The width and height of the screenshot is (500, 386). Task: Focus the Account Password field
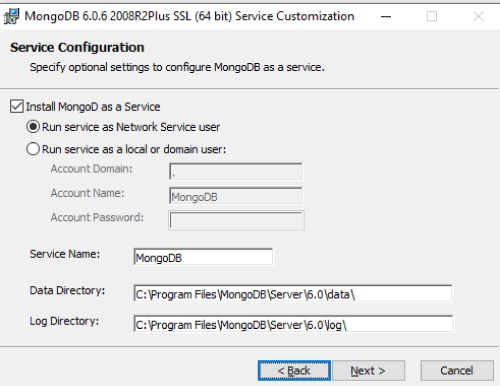click(236, 220)
